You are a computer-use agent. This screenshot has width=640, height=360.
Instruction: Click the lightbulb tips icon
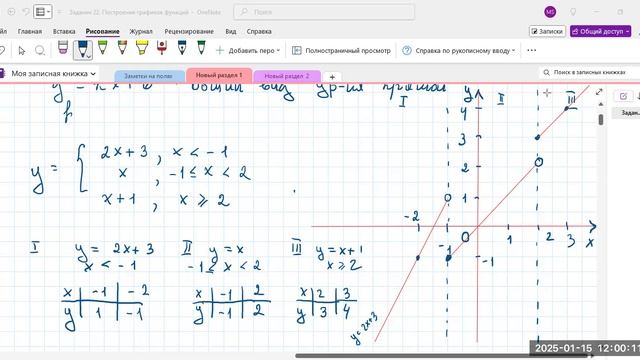573,12
